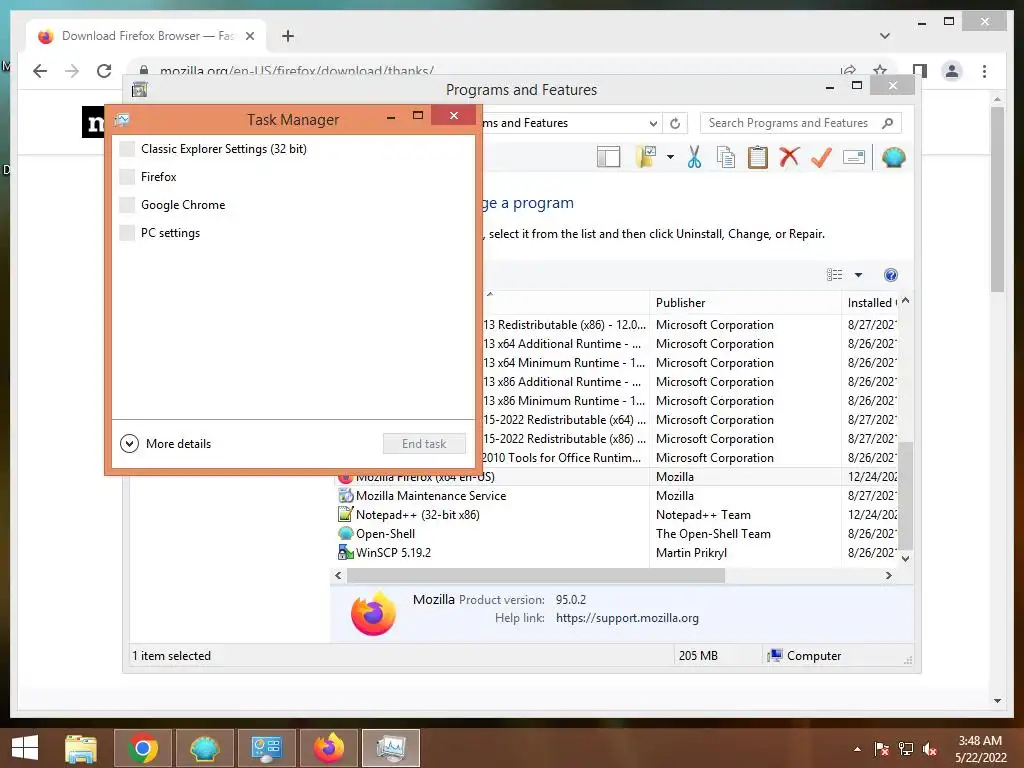Select Google Chrome in Task Manager

[293, 205]
